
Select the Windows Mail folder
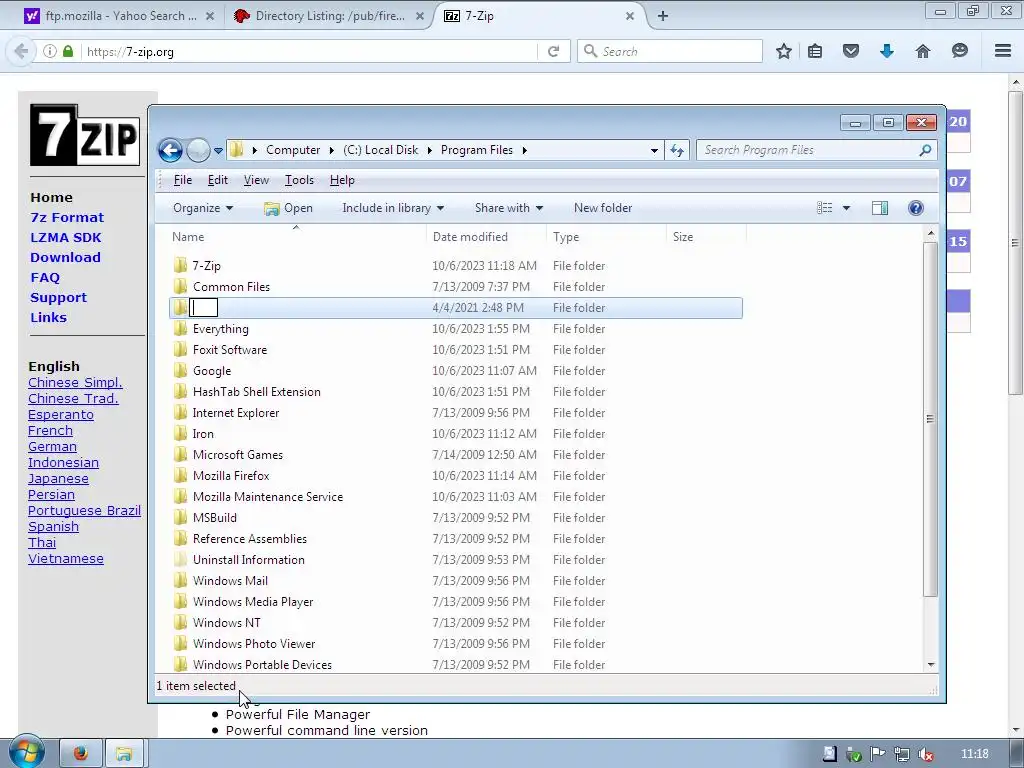[231, 581]
